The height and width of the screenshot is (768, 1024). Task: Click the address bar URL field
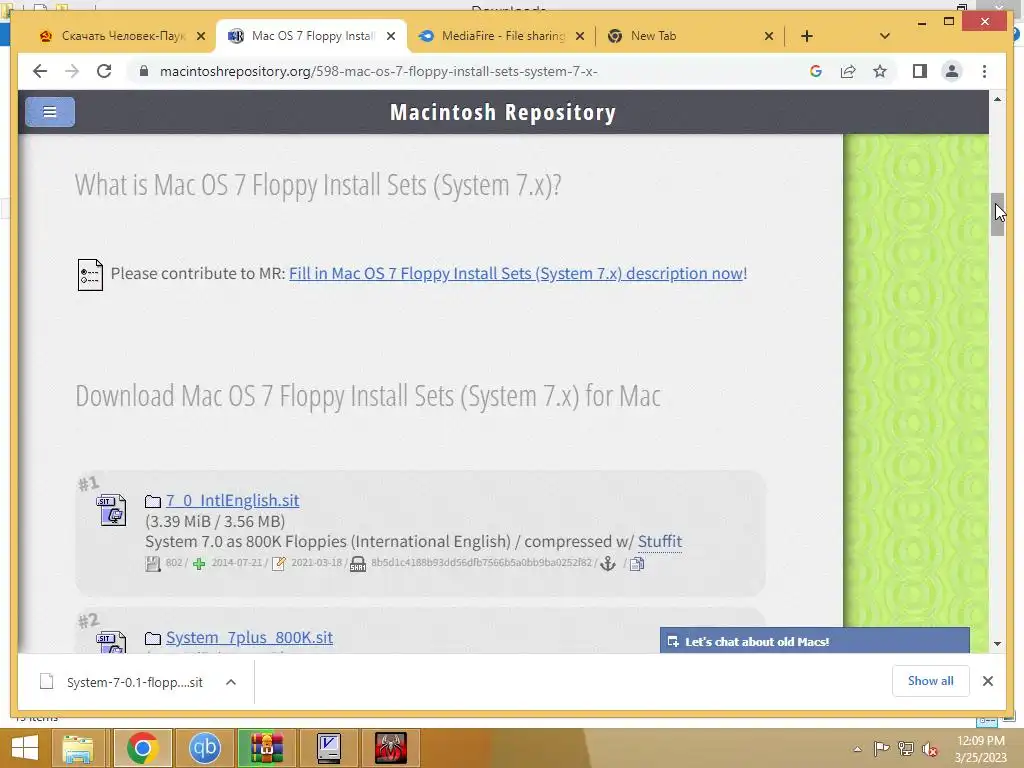[x=379, y=71]
